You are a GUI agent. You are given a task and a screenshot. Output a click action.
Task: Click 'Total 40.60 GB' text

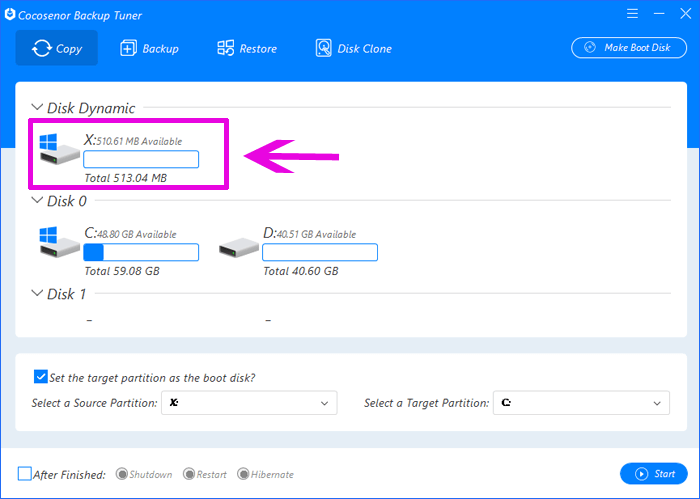(301, 271)
